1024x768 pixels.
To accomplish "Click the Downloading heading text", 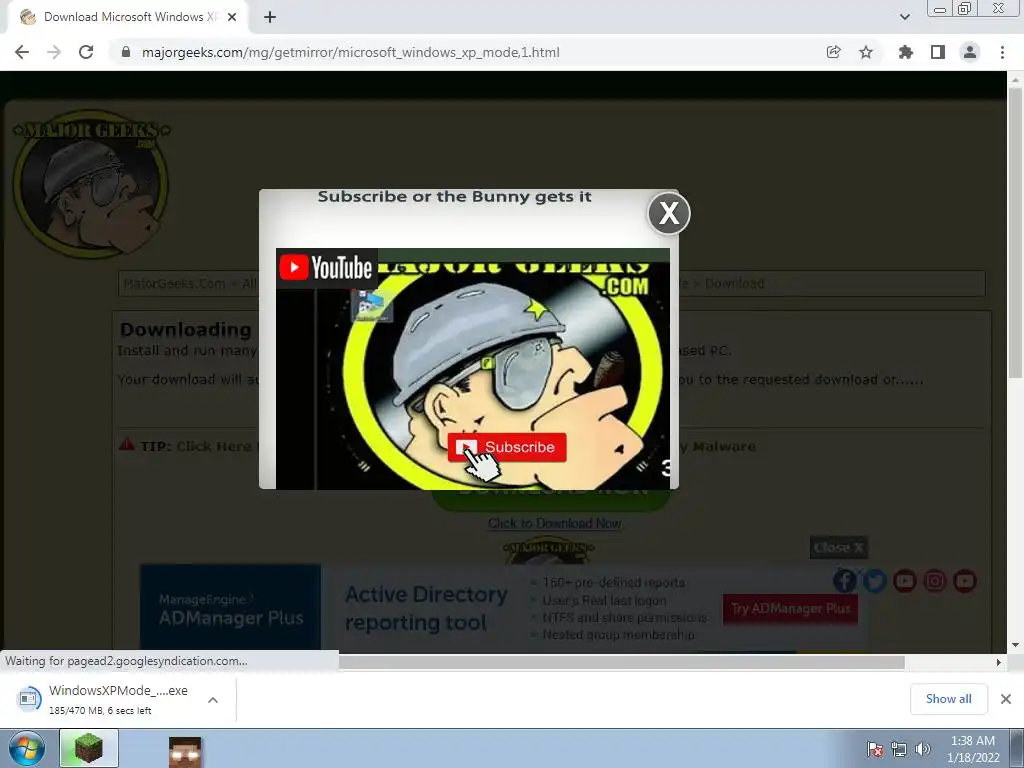I will (185, 330).
